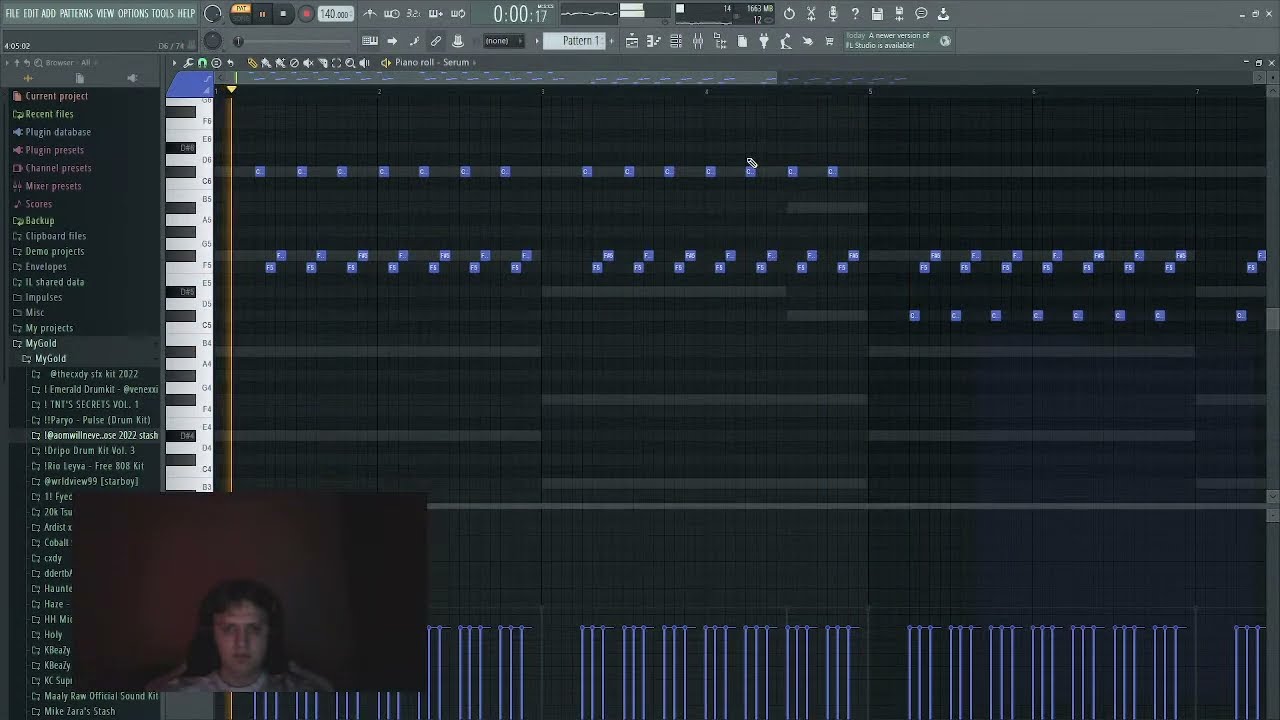1280x720 pixels.
Task: Toggle the recording countdown 3.2.1 icon
Action: [x=414, y=14]
